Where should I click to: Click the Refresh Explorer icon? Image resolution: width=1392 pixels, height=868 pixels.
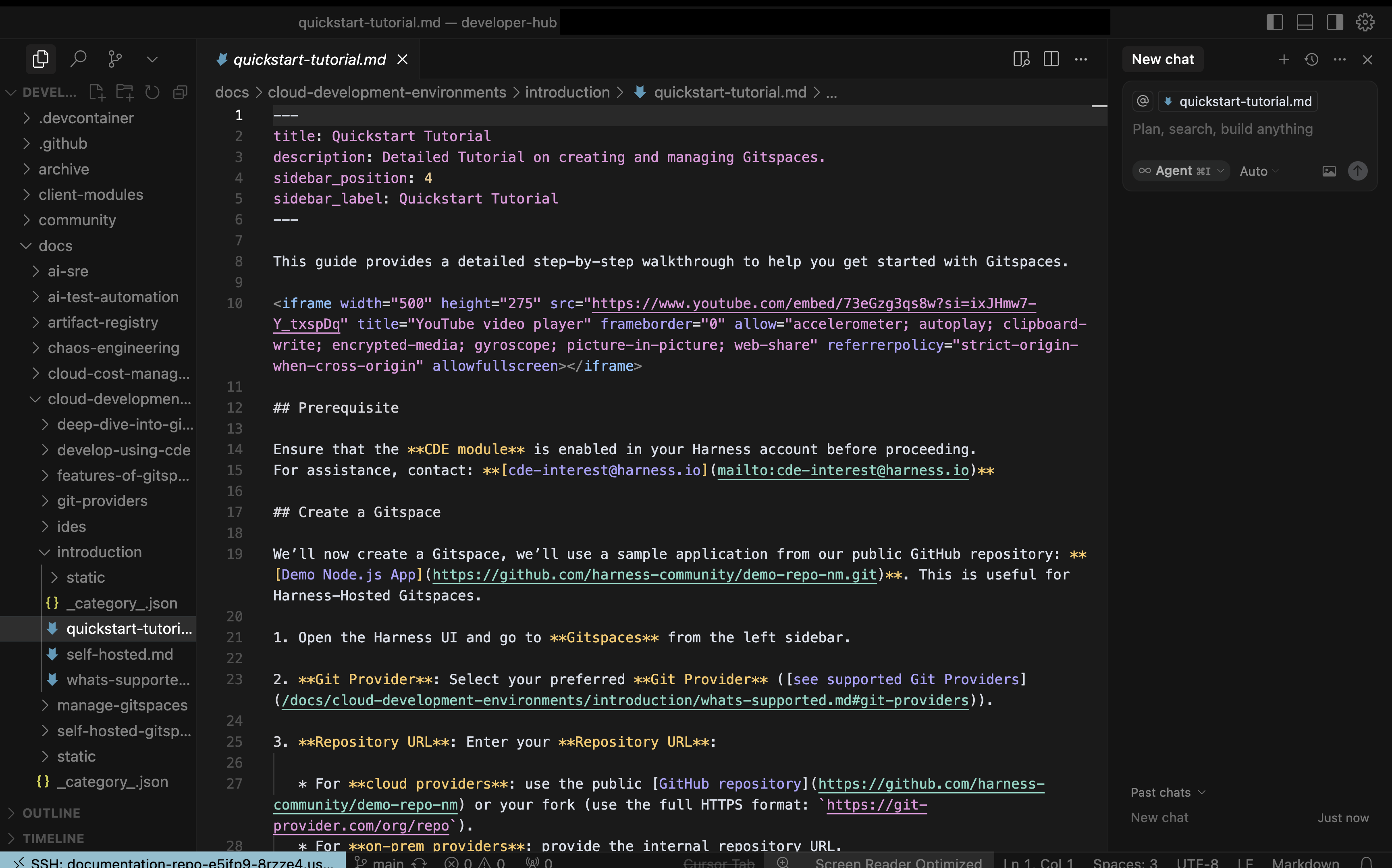152,92
